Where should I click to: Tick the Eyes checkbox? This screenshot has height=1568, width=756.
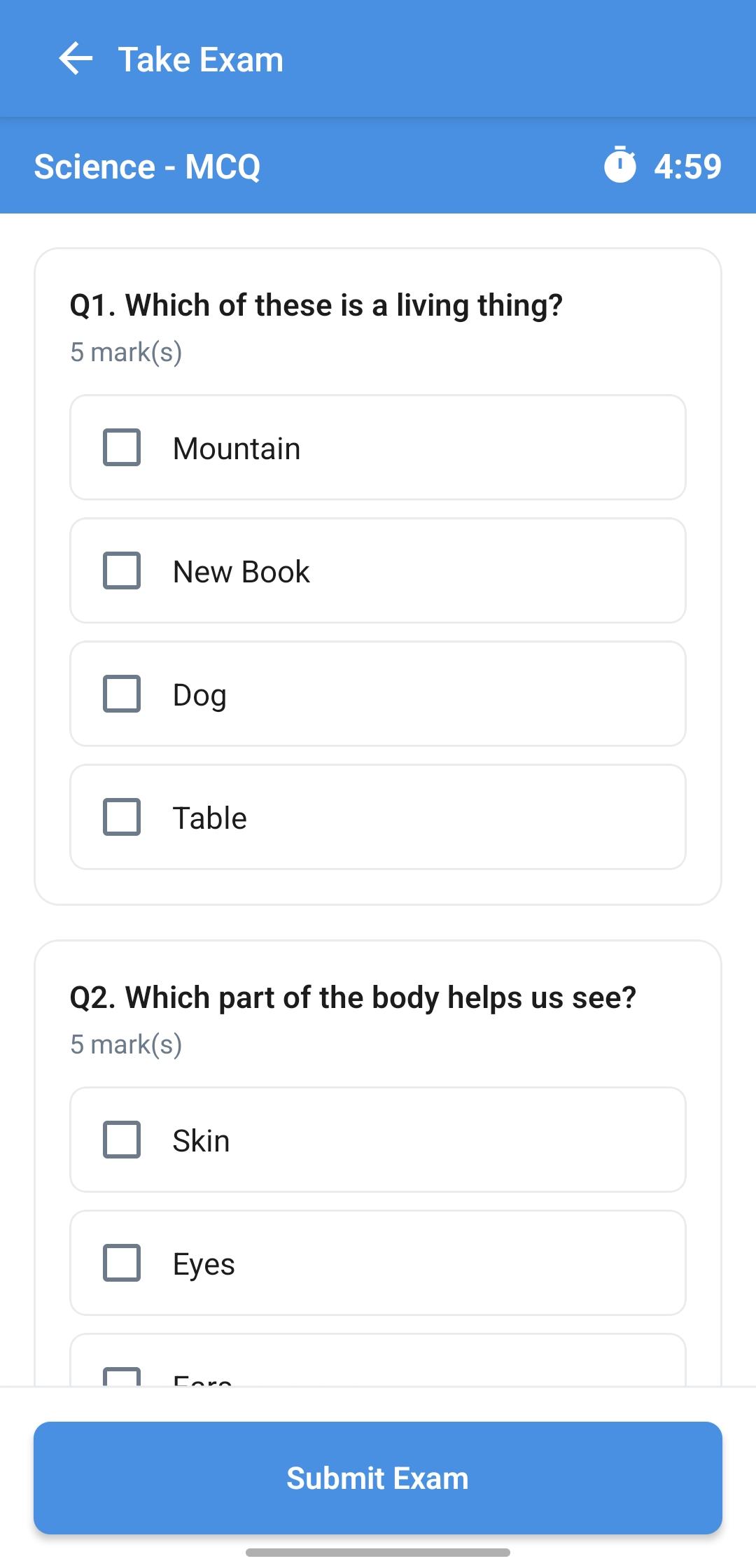pyautogui.click(x=122, y=1263)
